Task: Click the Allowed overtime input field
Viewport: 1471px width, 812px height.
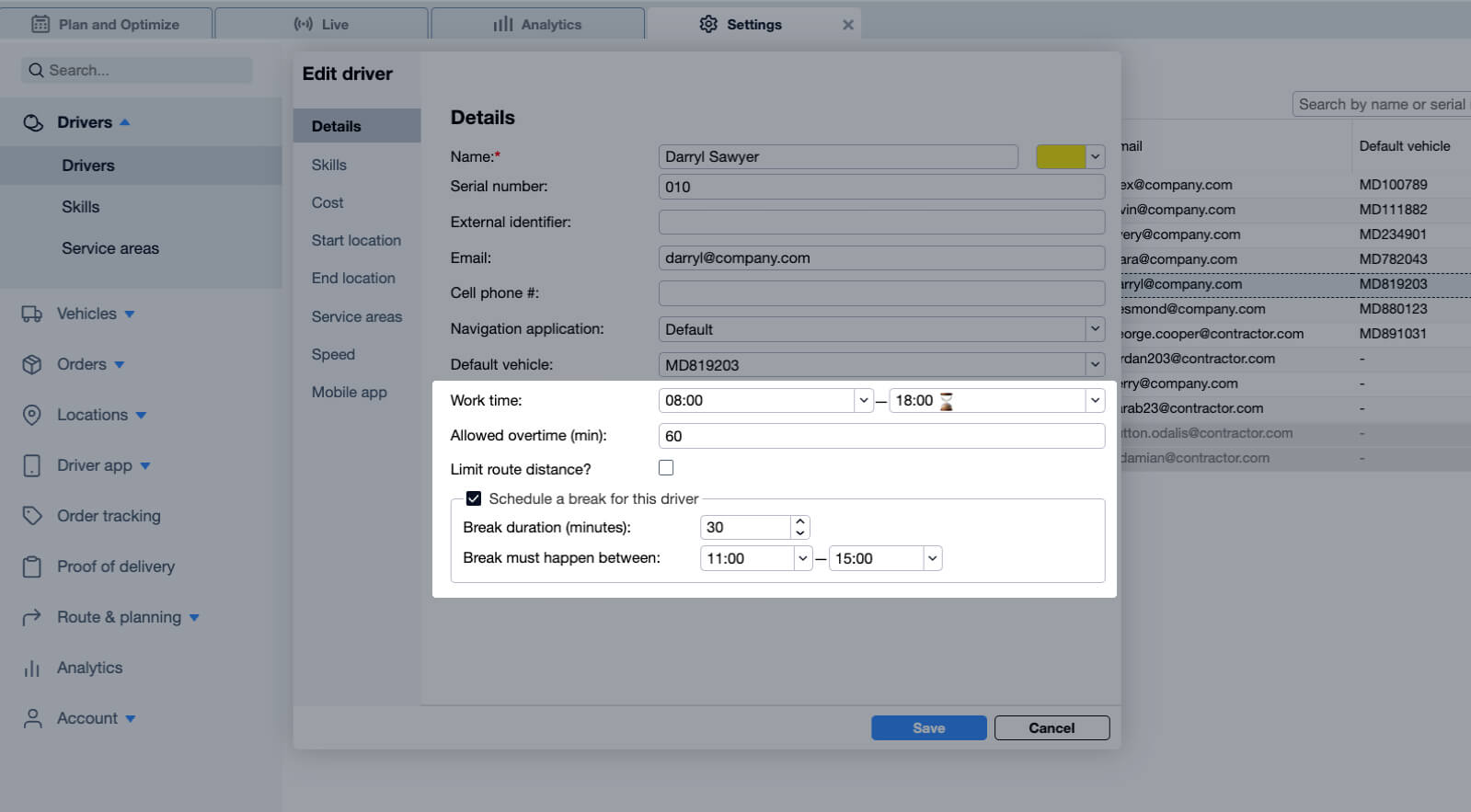Action: 881,436
